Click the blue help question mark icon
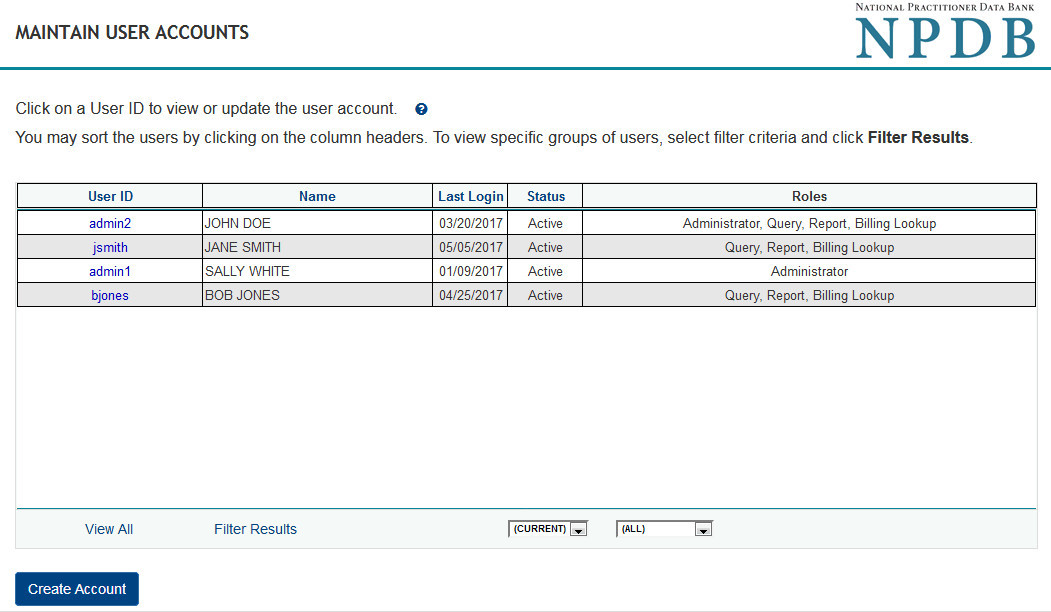 click(421, 109)
